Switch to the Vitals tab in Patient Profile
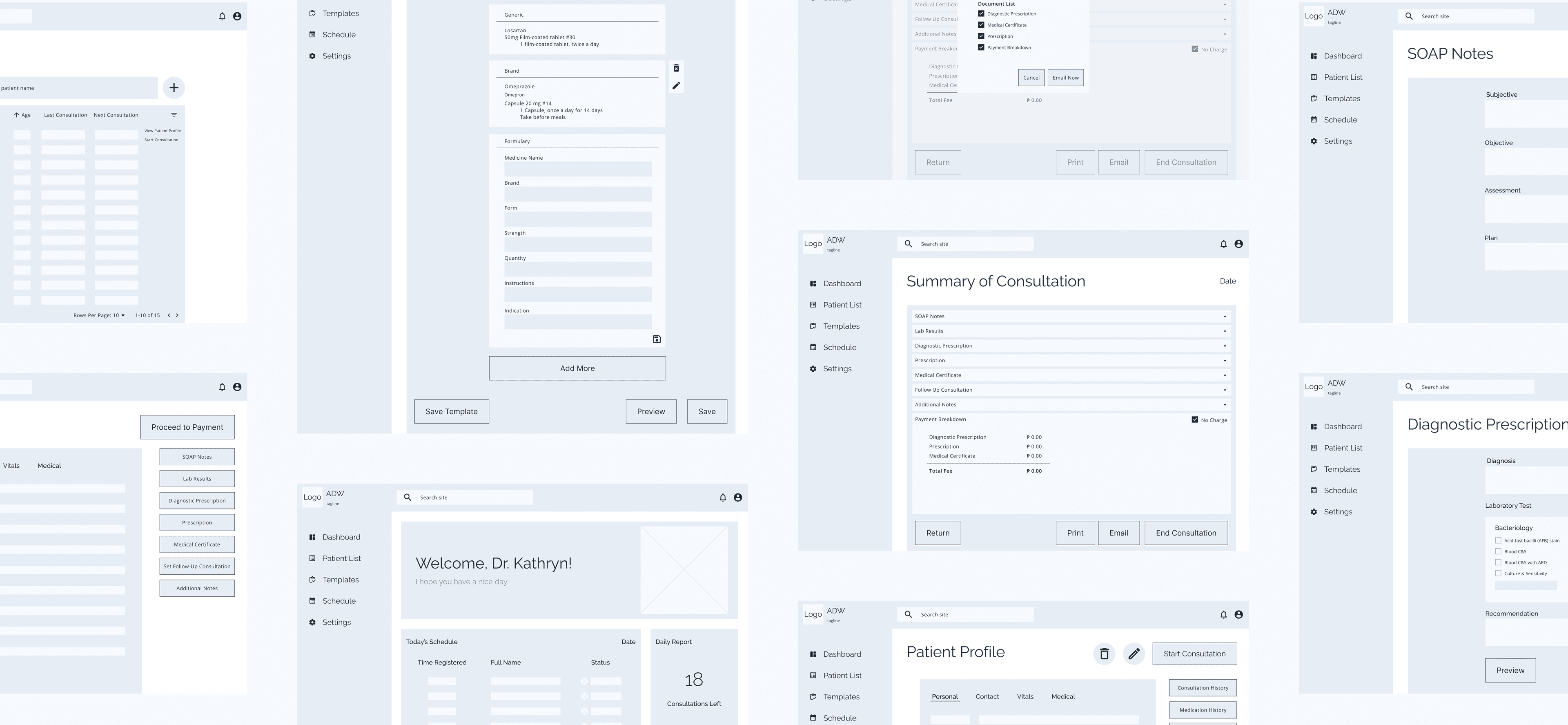 1025,696
